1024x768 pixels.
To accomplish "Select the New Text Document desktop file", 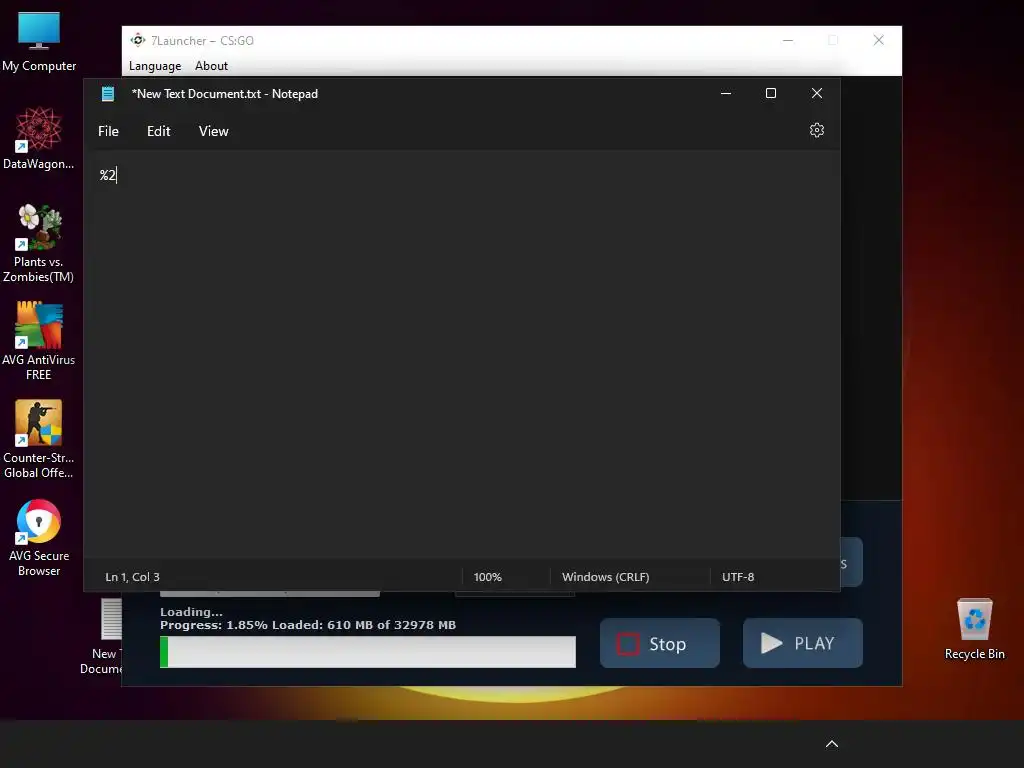I will [x=102, y=637].
